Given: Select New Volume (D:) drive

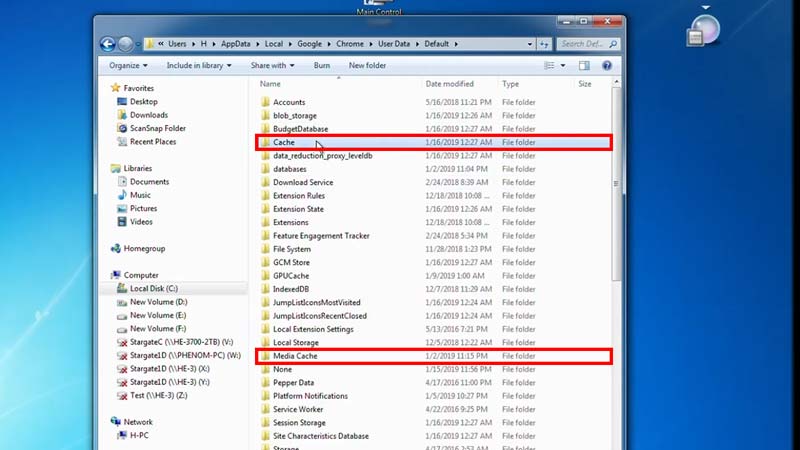Looking at the screenshot, I should pyautogui.click(x=159, y=302).
